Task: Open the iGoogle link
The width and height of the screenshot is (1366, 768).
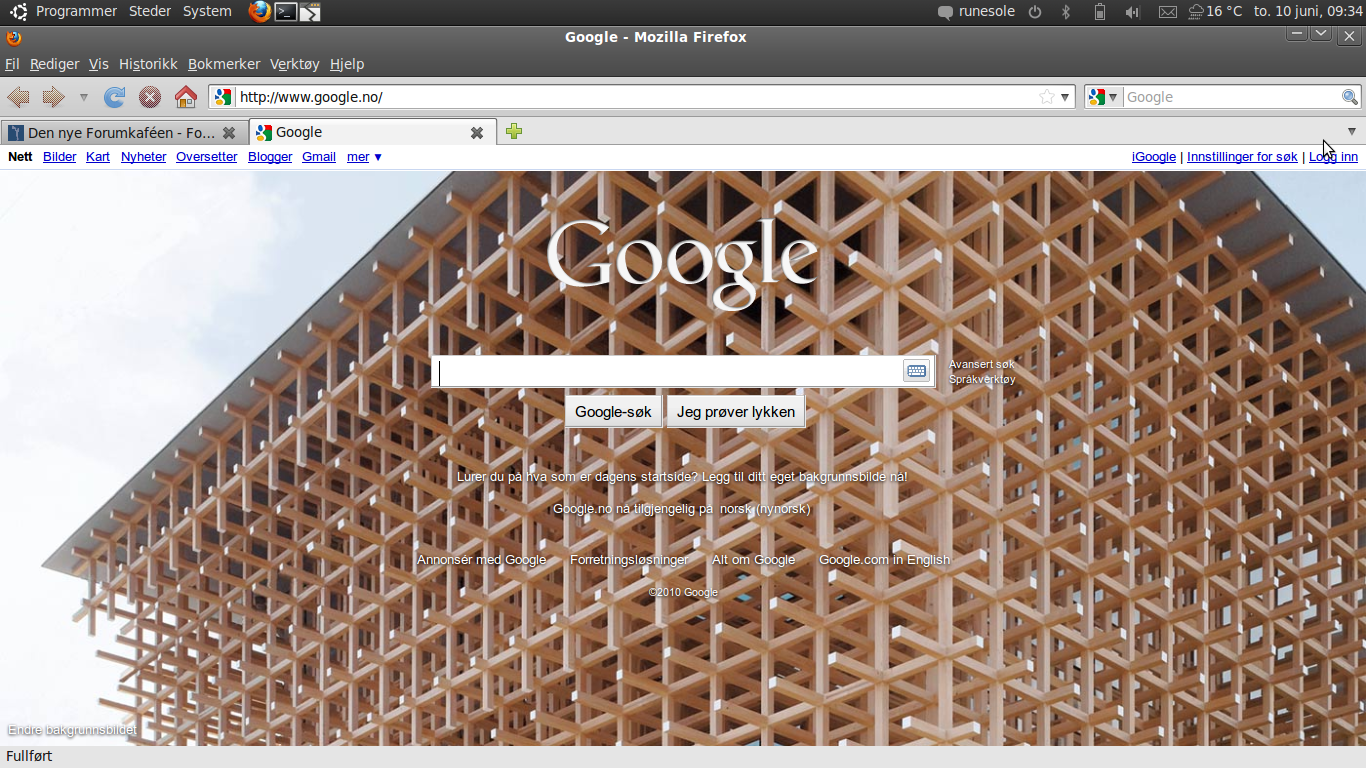Action: (1154, 157)
